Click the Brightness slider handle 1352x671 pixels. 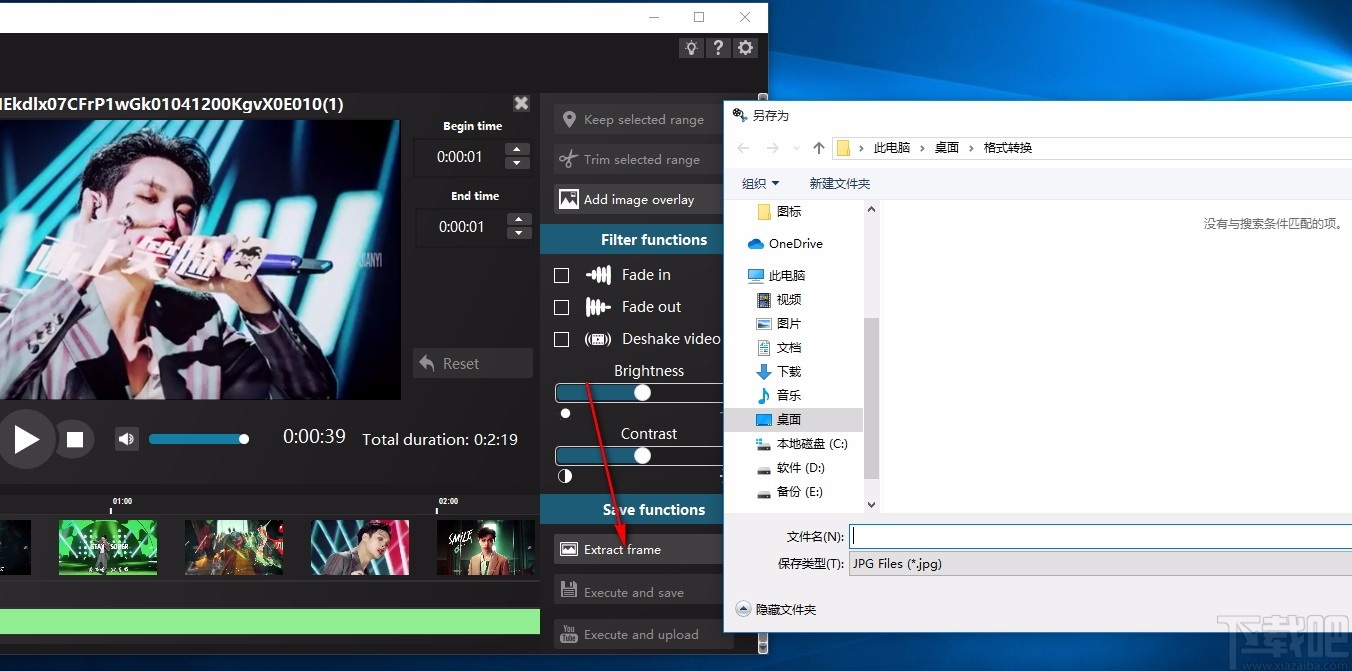(641, 392)
